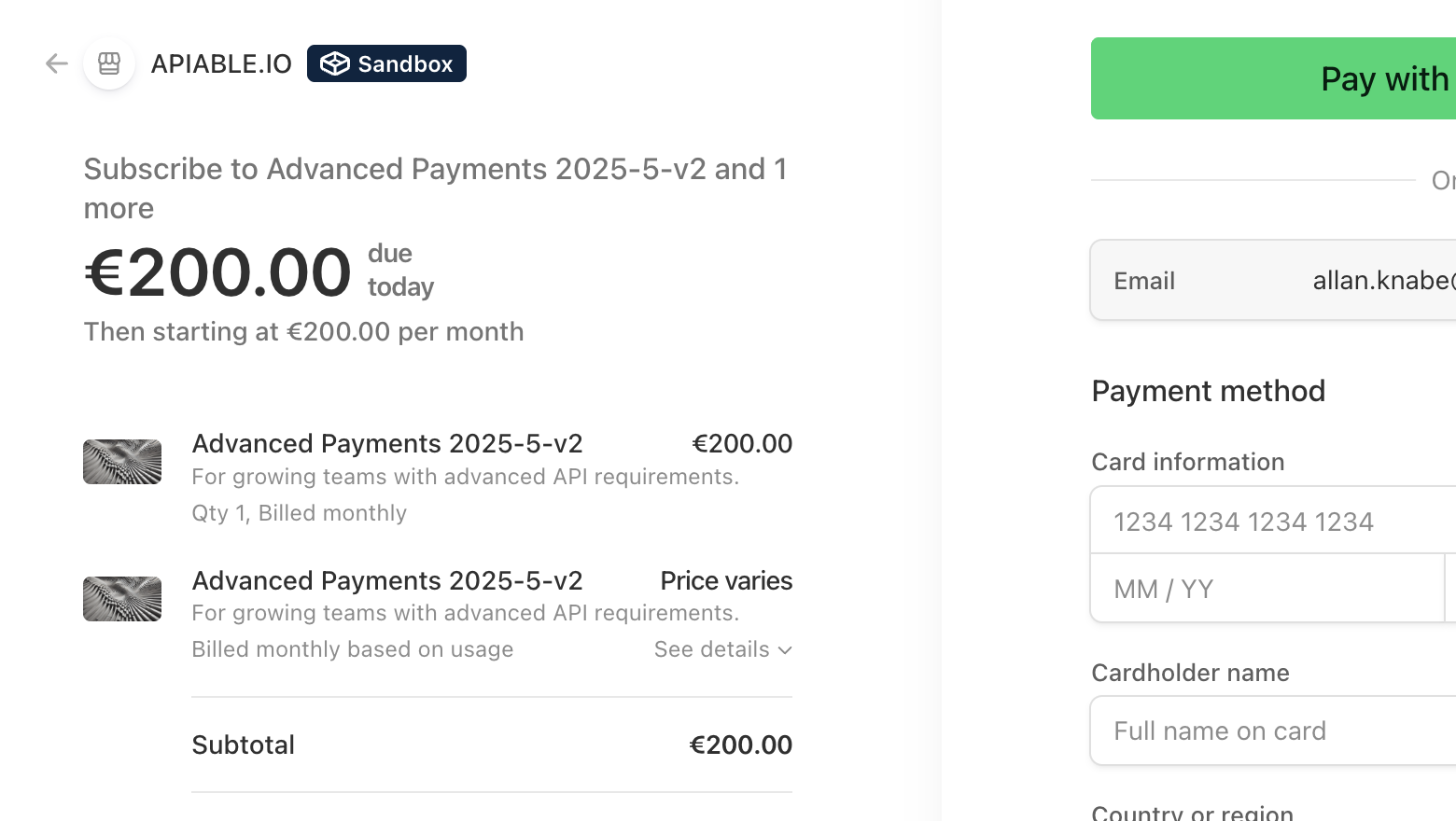1456x821 pixels.
Task: Click the Subtotal row label
Action: pyautogui.click(x=244, y=744)
